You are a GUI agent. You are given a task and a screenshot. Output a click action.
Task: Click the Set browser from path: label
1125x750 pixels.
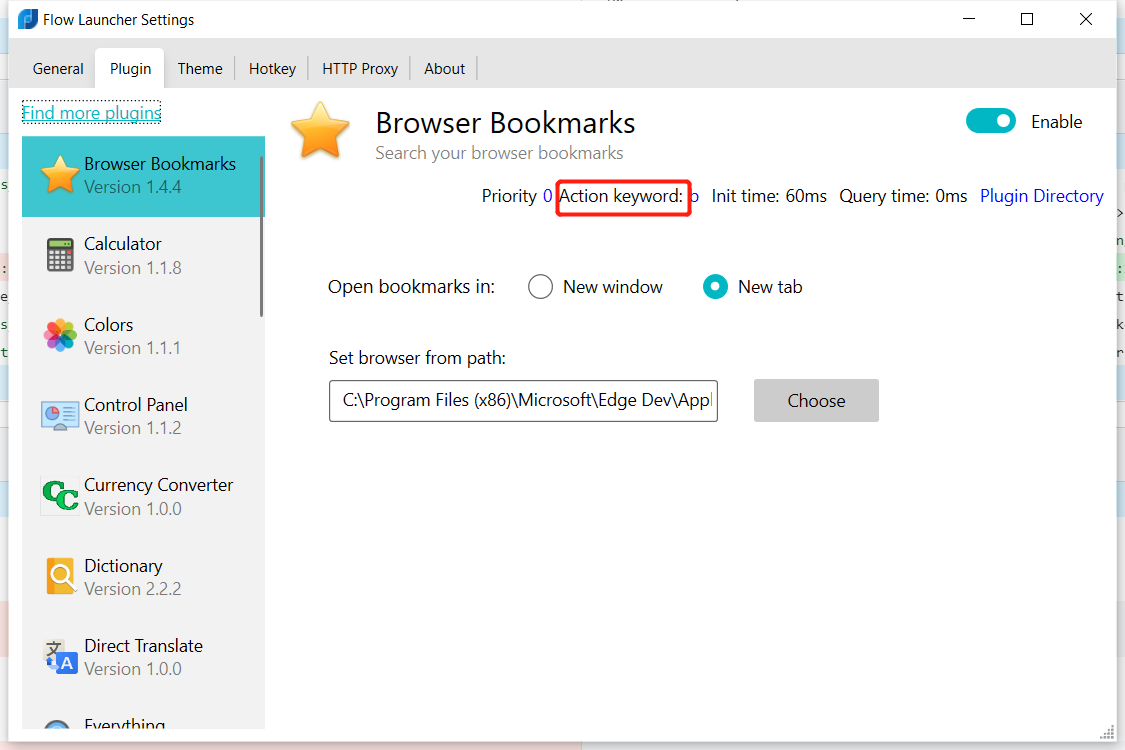click(x=417, y=357)
